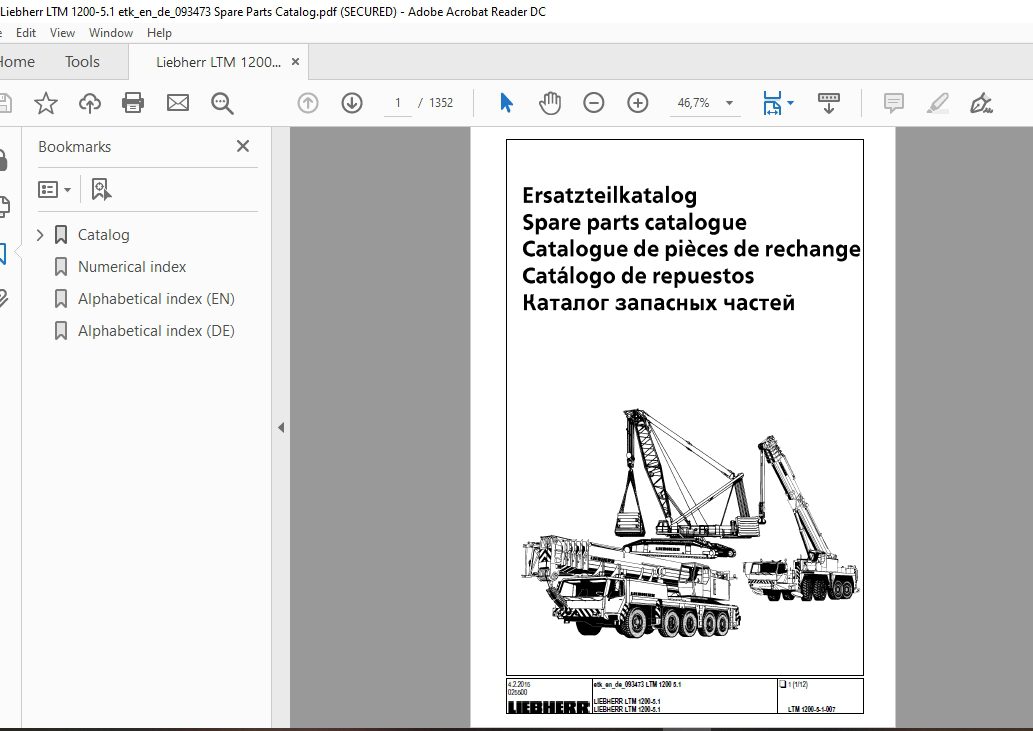This screenshot has height=731, width=1033.
Task: Click the find text magnifier icon
Action: point(222,103)
